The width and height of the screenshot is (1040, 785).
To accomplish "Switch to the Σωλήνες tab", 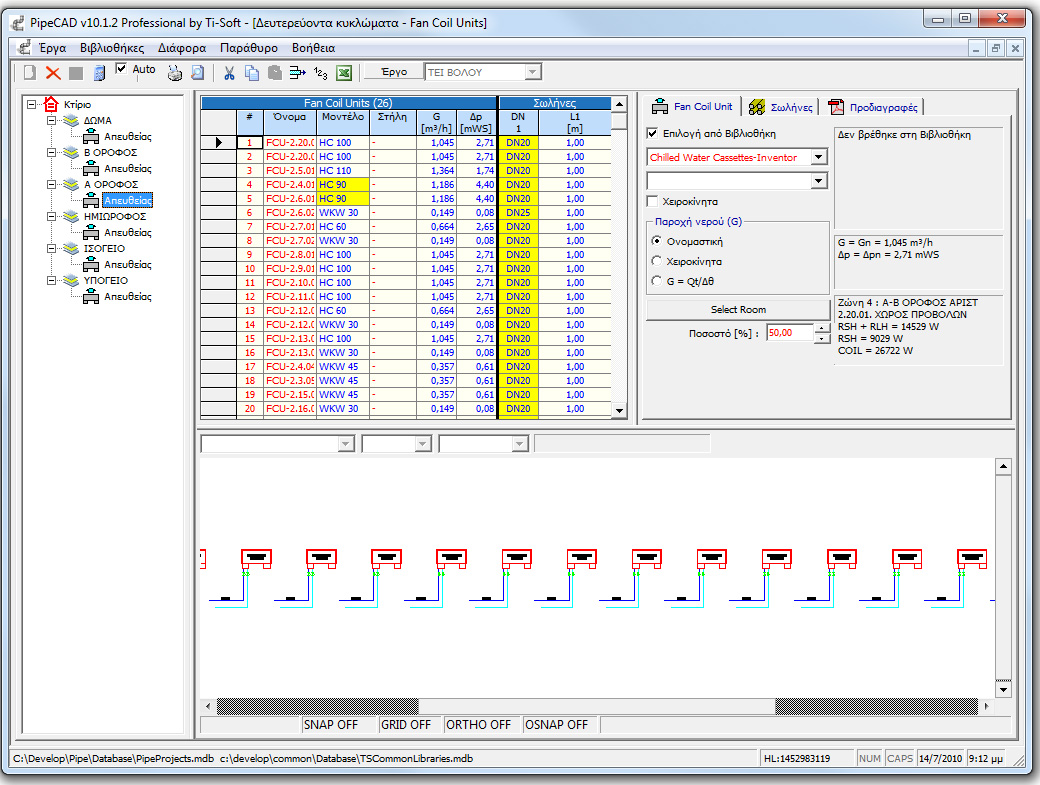I will coord(789,105).
